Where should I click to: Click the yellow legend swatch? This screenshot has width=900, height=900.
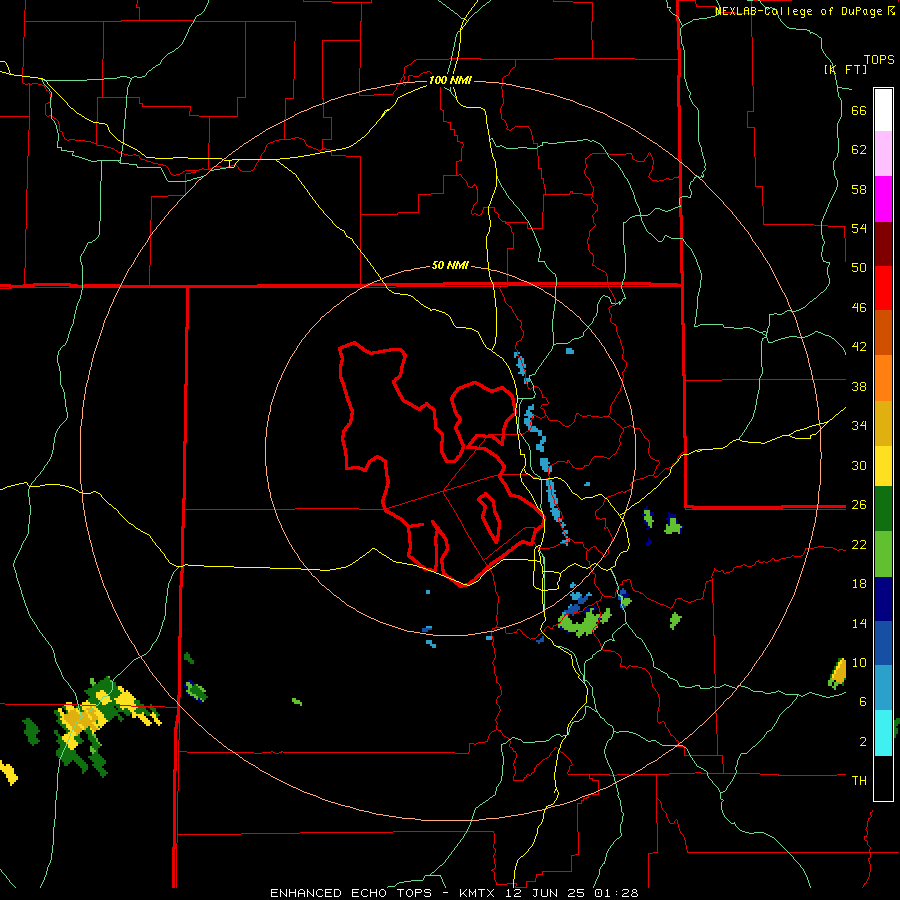883,466
